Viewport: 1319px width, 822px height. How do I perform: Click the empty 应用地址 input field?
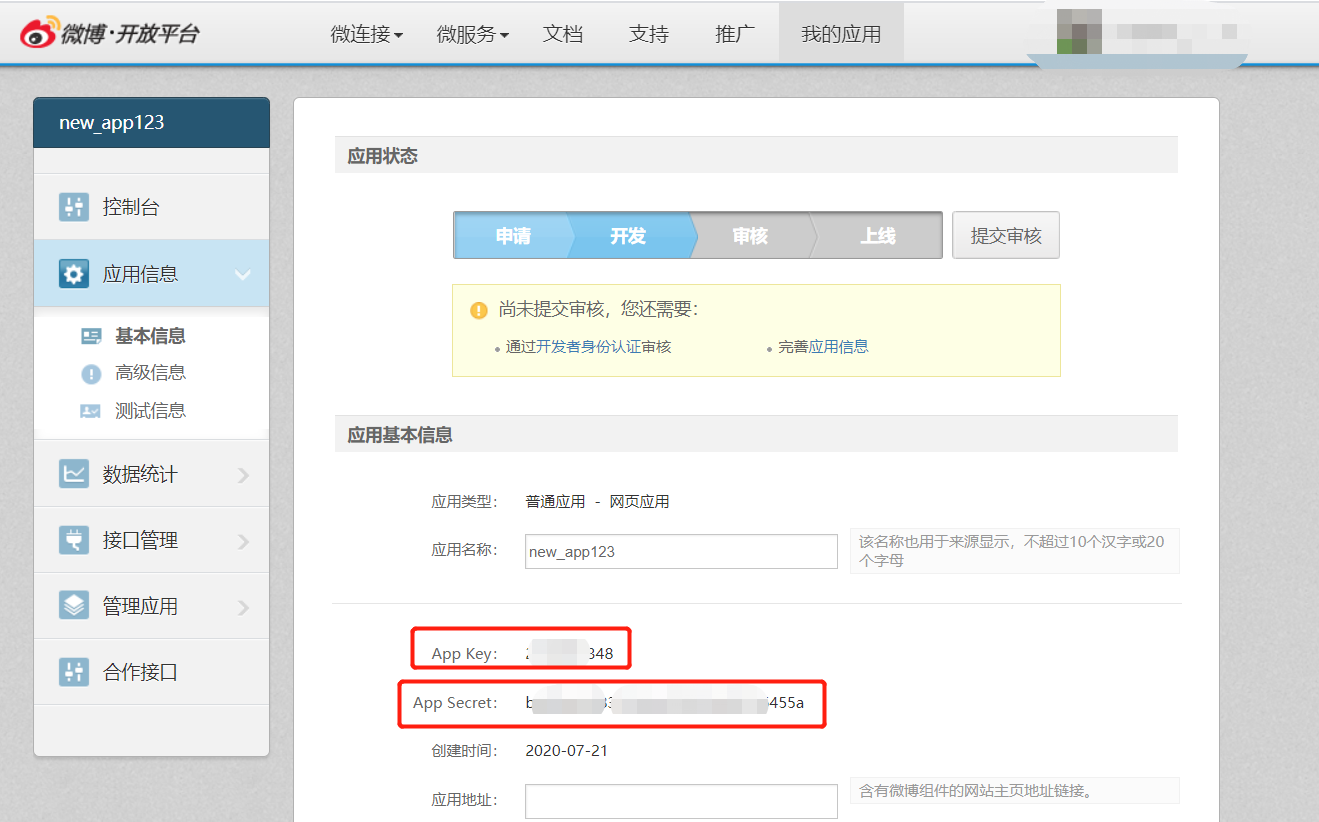pyautogui.click(x=681, y=801)
